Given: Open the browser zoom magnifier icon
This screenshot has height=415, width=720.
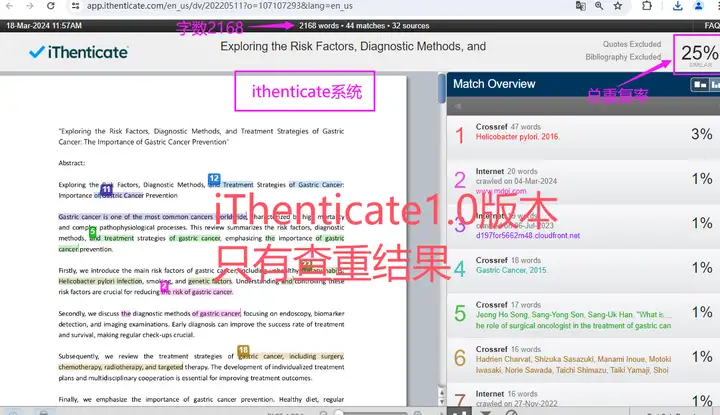Looking at the screenshot, I should pos(599,6).
